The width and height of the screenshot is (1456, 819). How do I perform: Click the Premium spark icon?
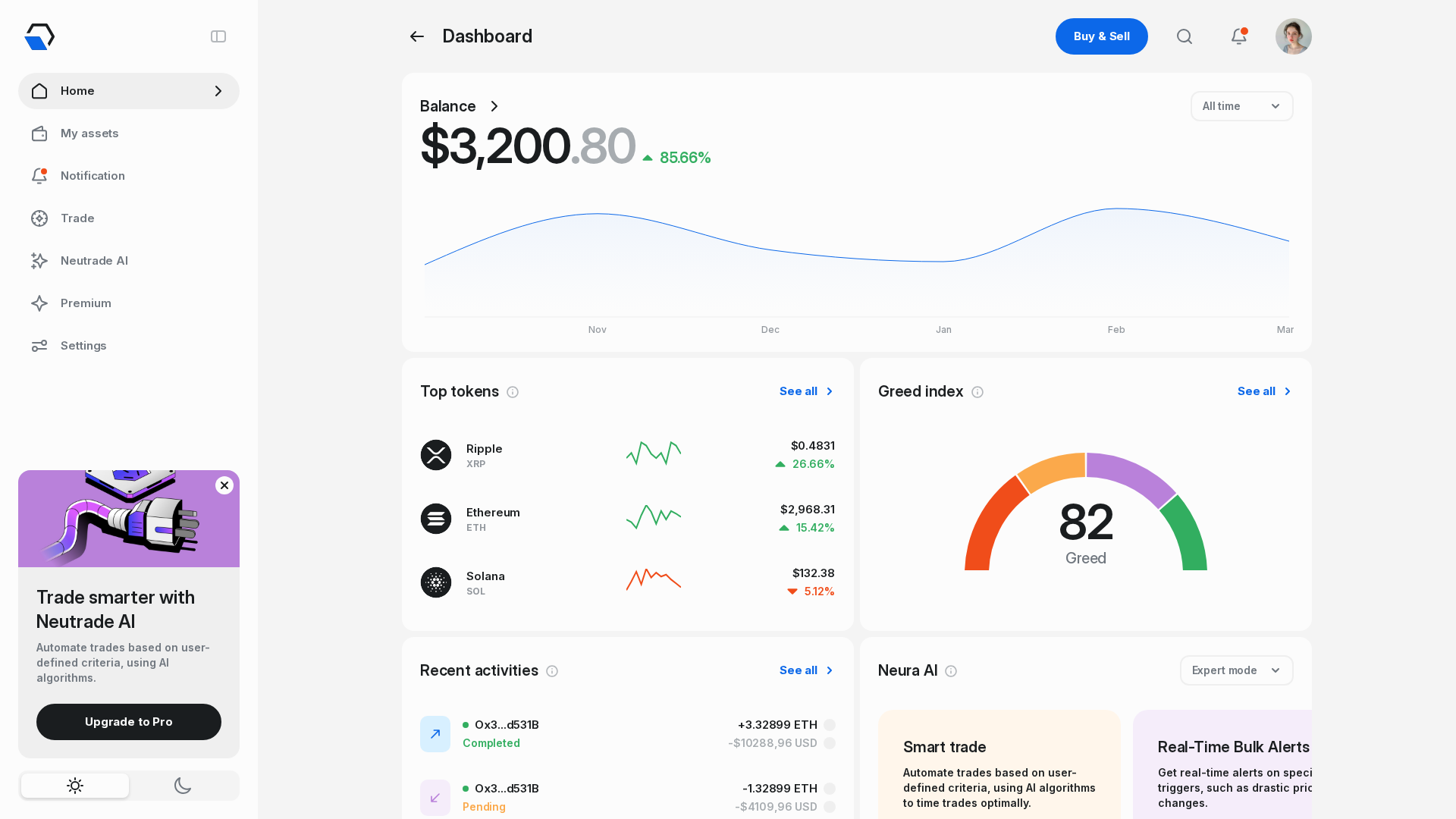click(x=39, y=303)
